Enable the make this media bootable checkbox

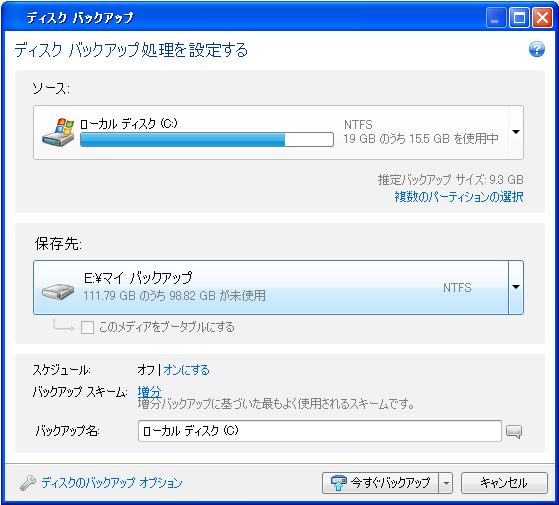[87, 327]
